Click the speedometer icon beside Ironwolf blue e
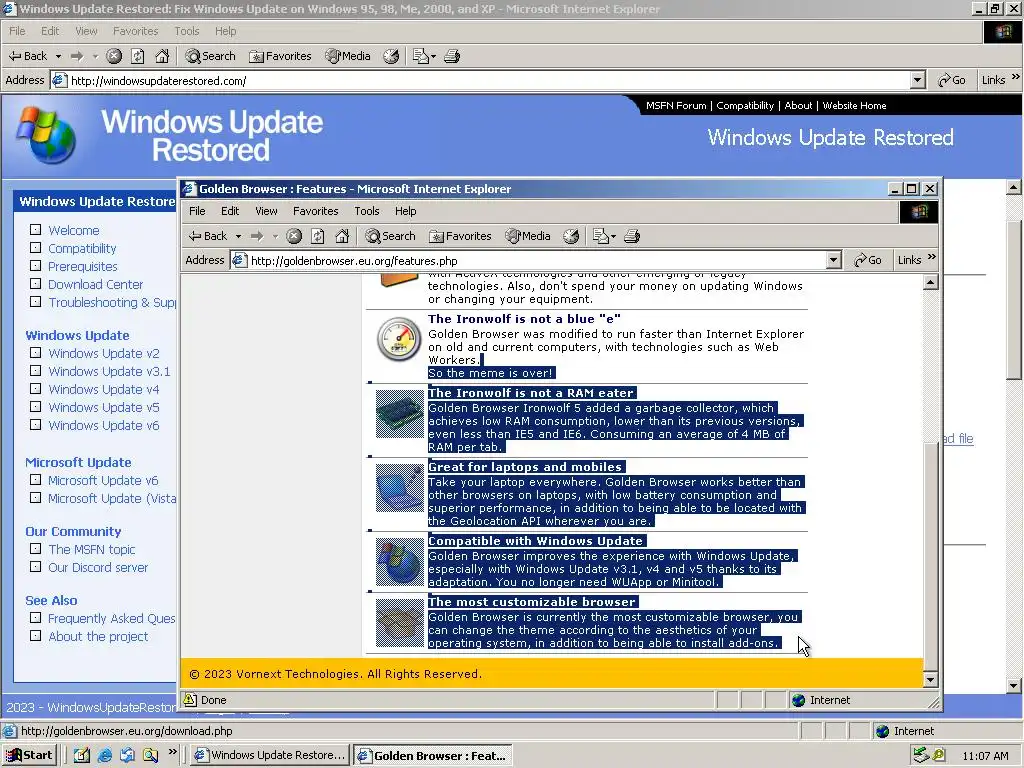Viewport: 1024px width, 768px height. 398,340
